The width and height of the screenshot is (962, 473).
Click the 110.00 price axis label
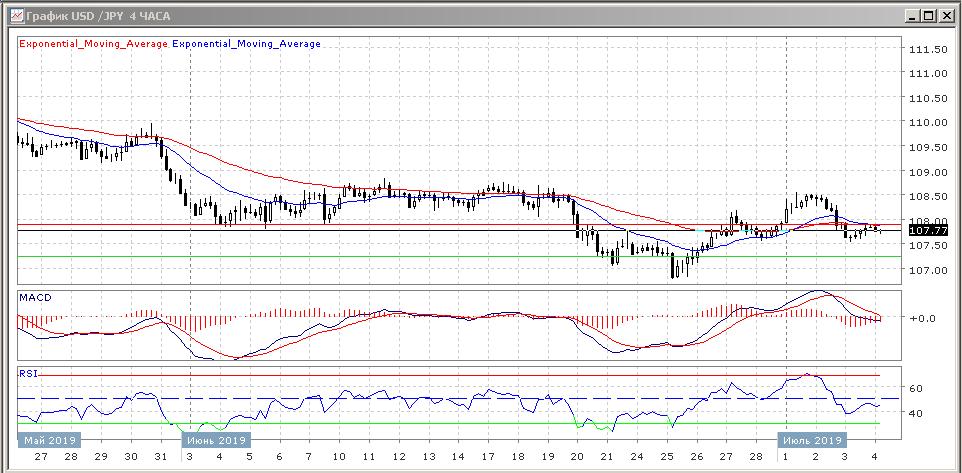pyautogui.click(x=929, y=122)
